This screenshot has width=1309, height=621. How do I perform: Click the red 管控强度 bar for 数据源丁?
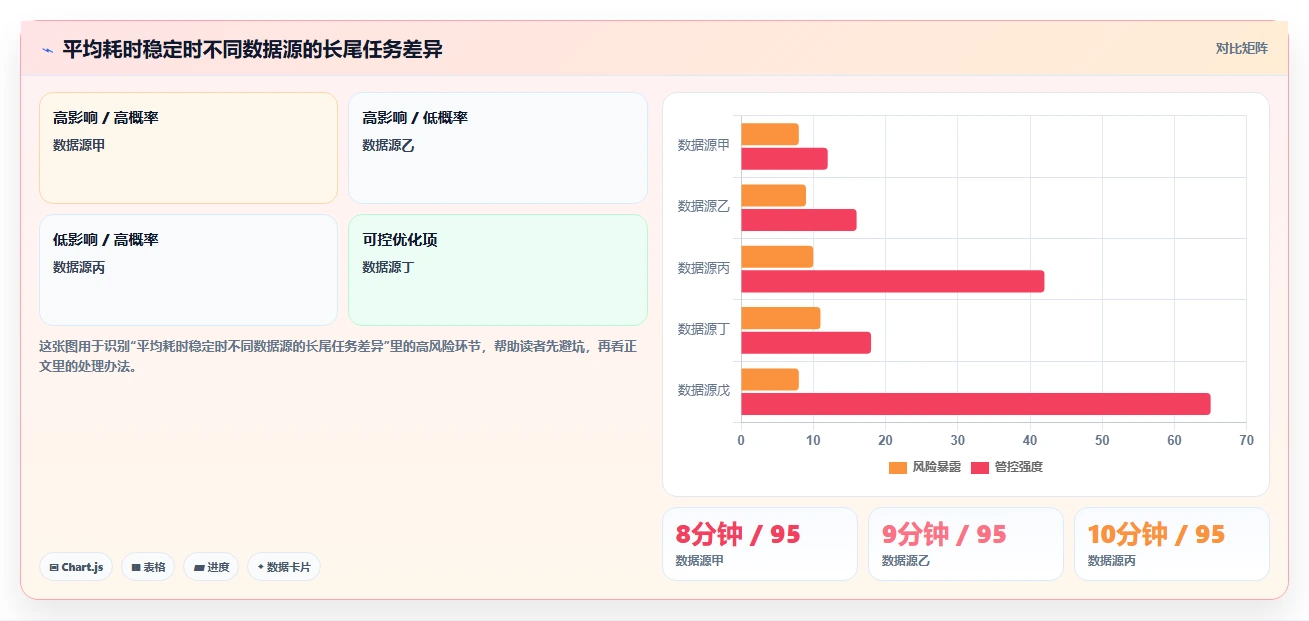point(805,343)
